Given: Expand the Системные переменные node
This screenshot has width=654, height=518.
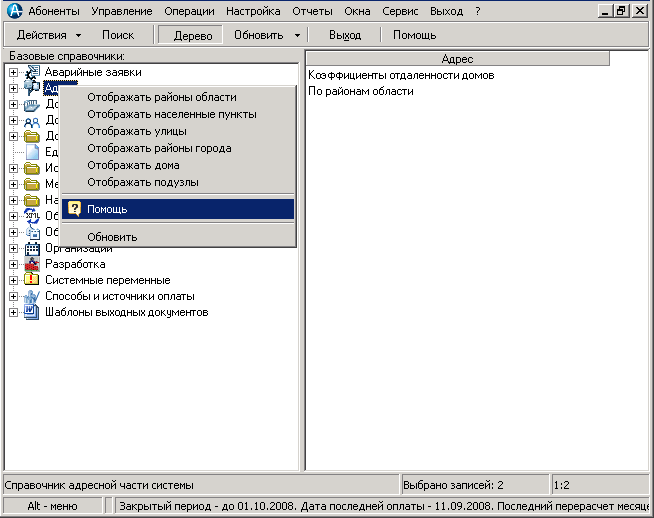Looking at the screenshot, I should 14,280.
